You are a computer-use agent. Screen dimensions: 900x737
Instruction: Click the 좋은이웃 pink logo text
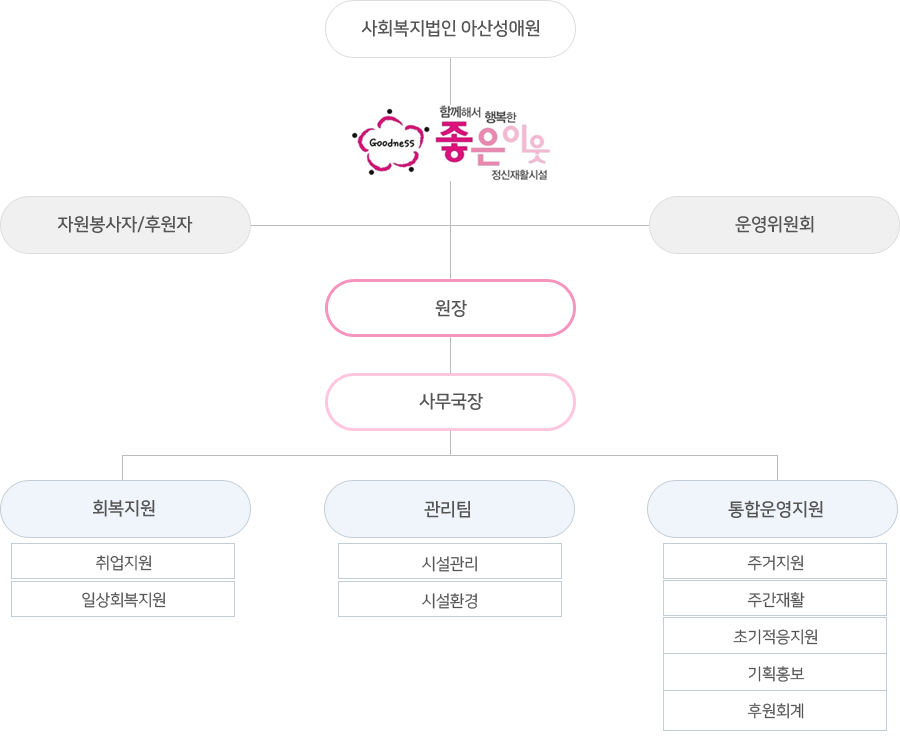click(492, 145)
